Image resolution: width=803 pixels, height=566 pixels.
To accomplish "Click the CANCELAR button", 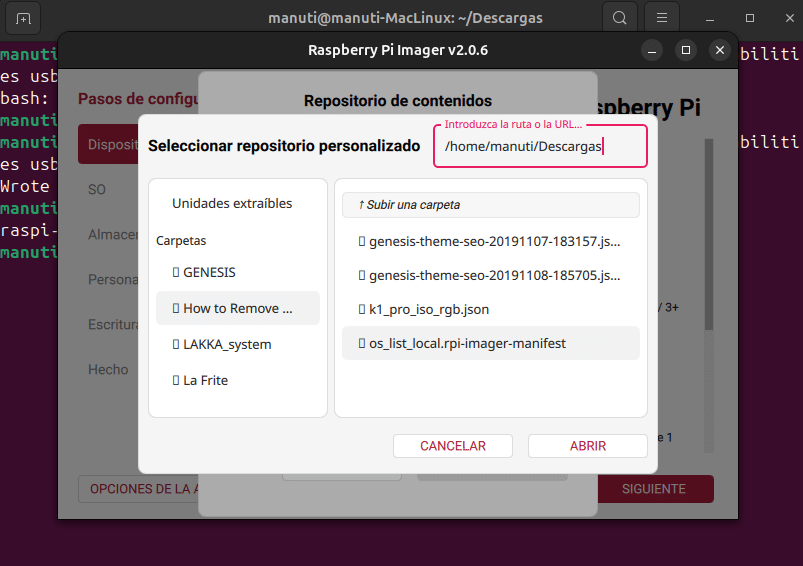I will coord(453,446).
